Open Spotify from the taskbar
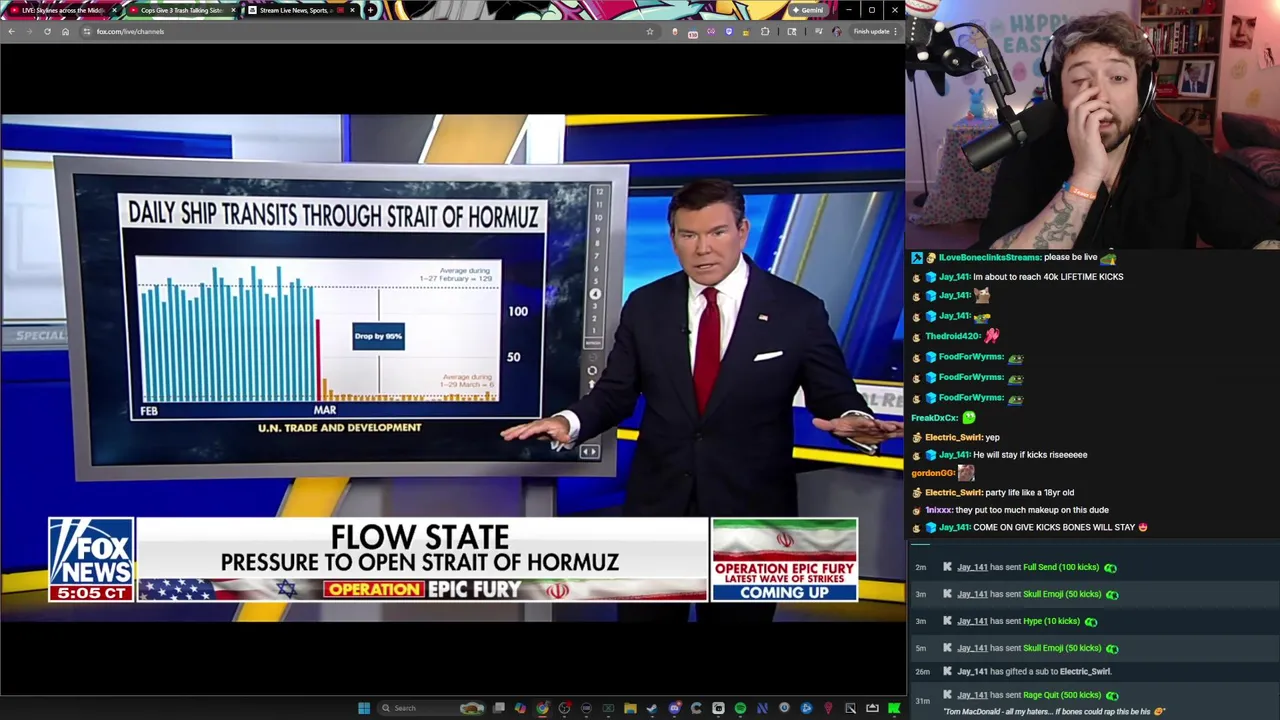 pos(740,708)
